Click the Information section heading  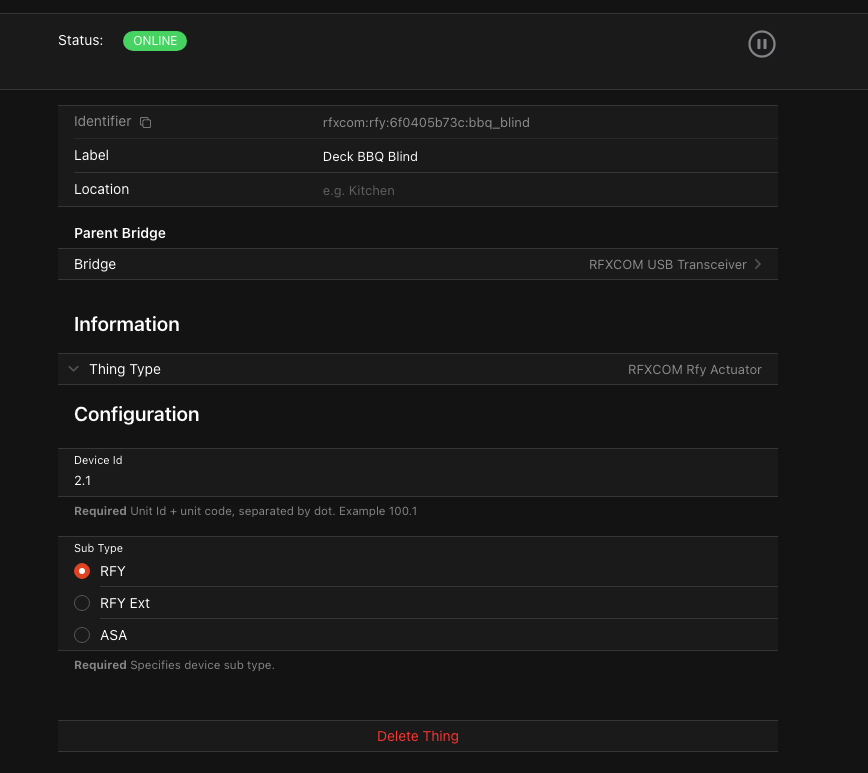[127, 324]
